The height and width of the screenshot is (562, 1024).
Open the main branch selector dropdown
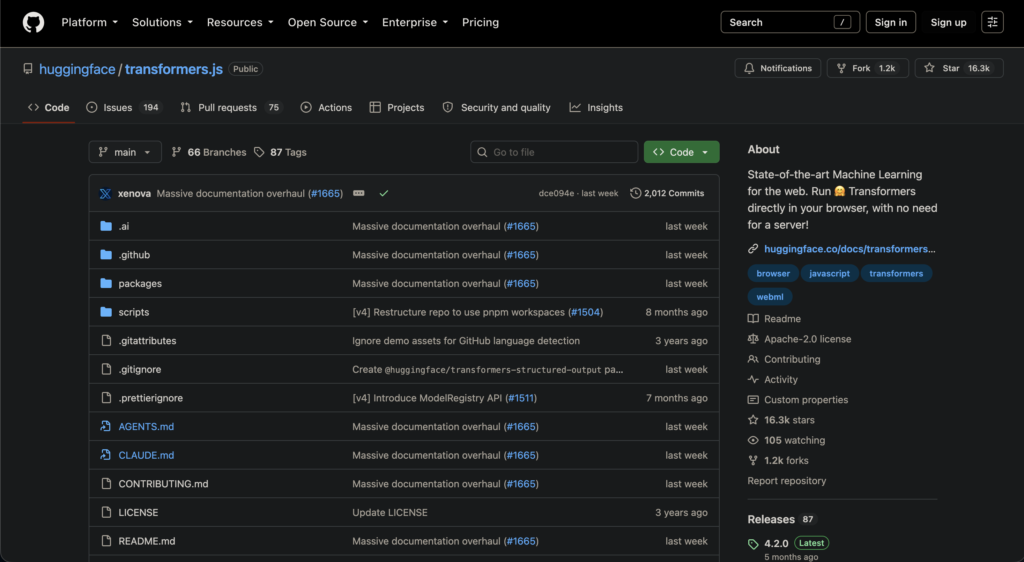tap(125, 152)
